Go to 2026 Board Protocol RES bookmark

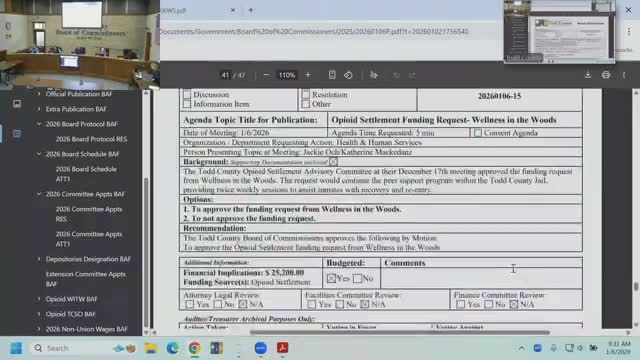pos(91,139)
